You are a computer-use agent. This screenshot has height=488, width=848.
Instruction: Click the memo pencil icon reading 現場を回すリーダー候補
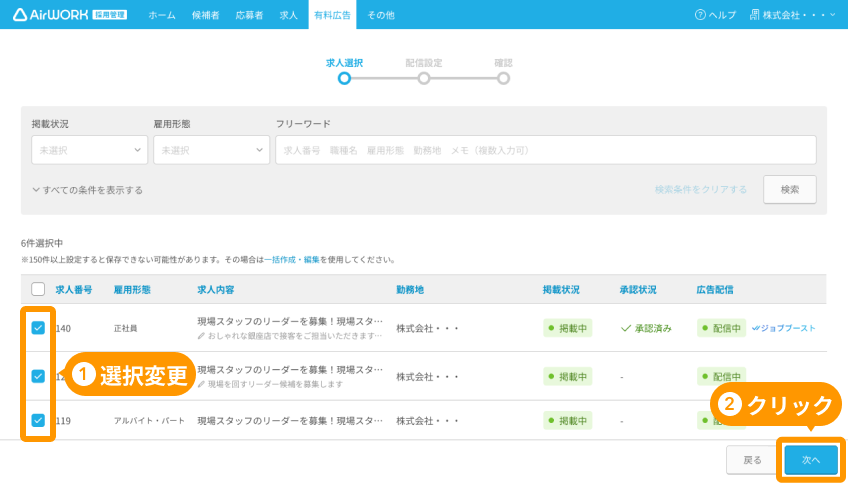point(201,384)
